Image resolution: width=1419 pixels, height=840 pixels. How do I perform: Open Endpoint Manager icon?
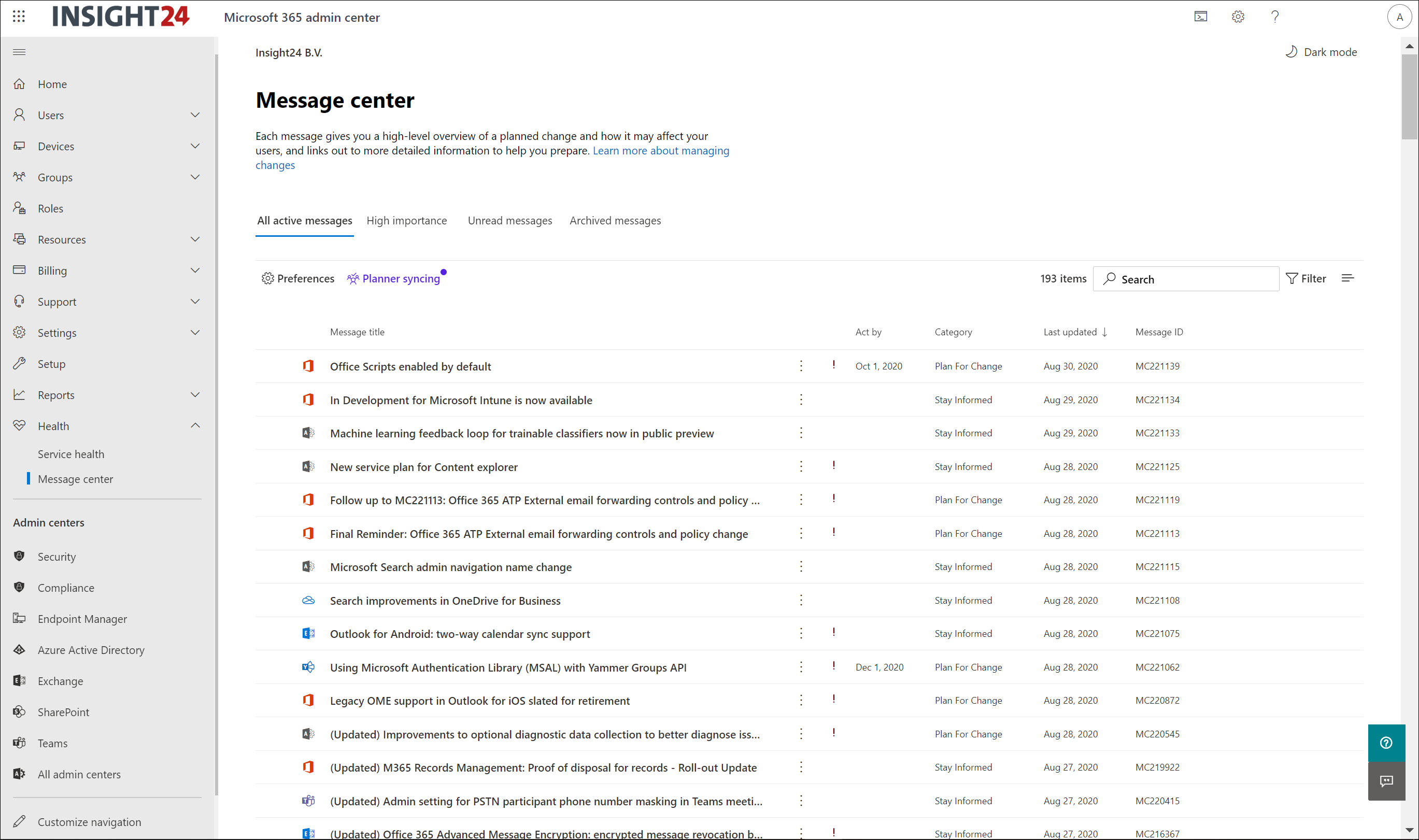click(x=20, y=618)
